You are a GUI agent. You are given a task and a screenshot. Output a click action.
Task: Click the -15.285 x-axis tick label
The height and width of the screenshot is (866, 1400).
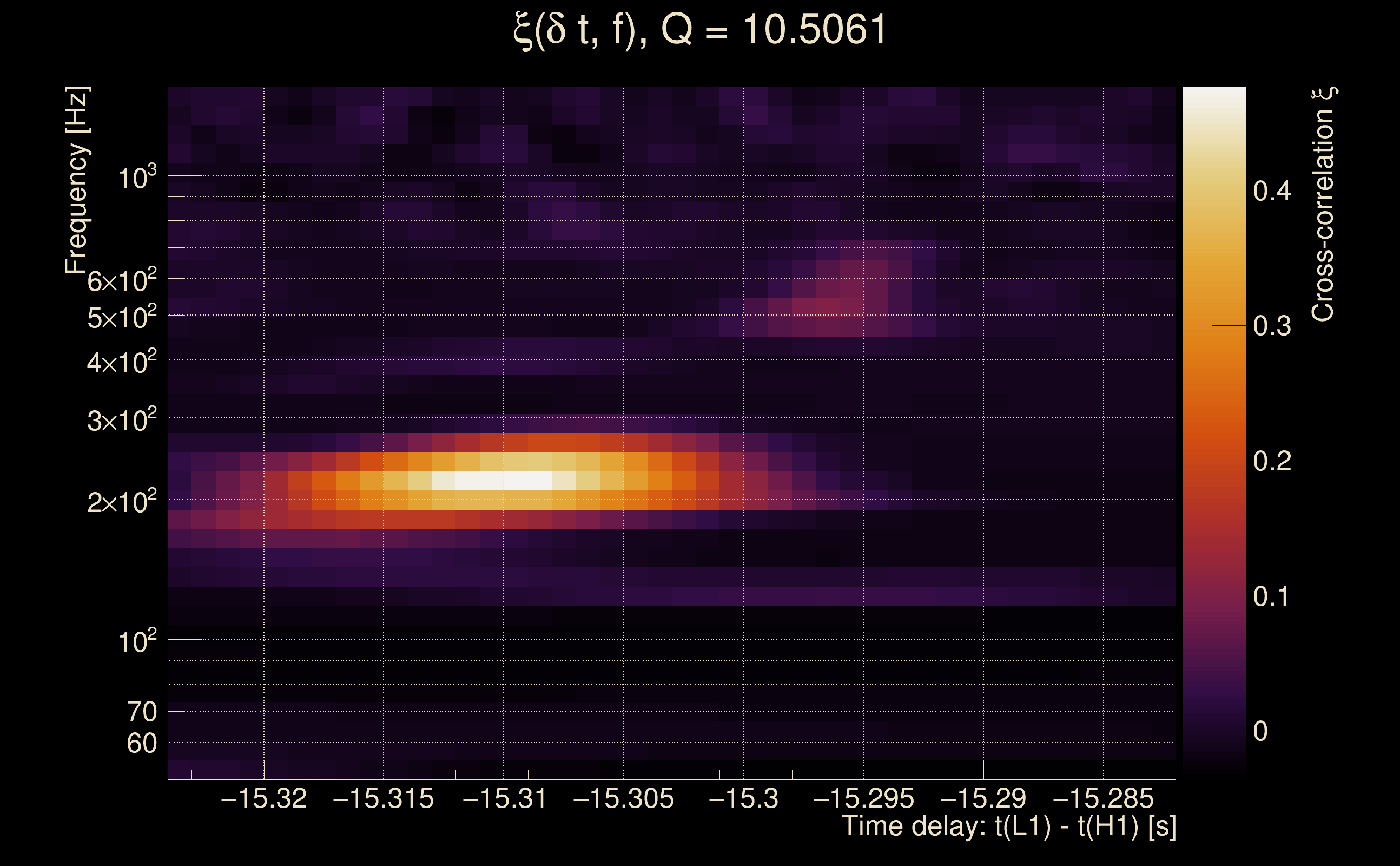click(x=1103, y=799)
